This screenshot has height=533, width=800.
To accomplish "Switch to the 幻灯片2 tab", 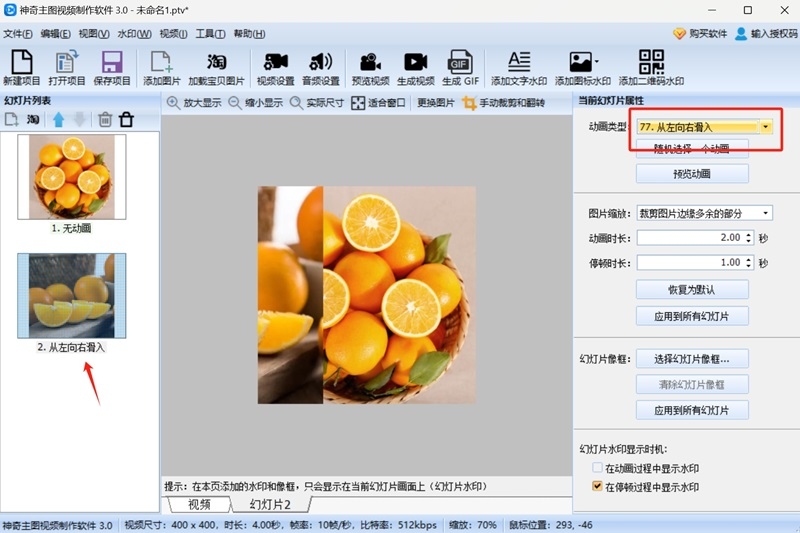I will tap(270, 504).
